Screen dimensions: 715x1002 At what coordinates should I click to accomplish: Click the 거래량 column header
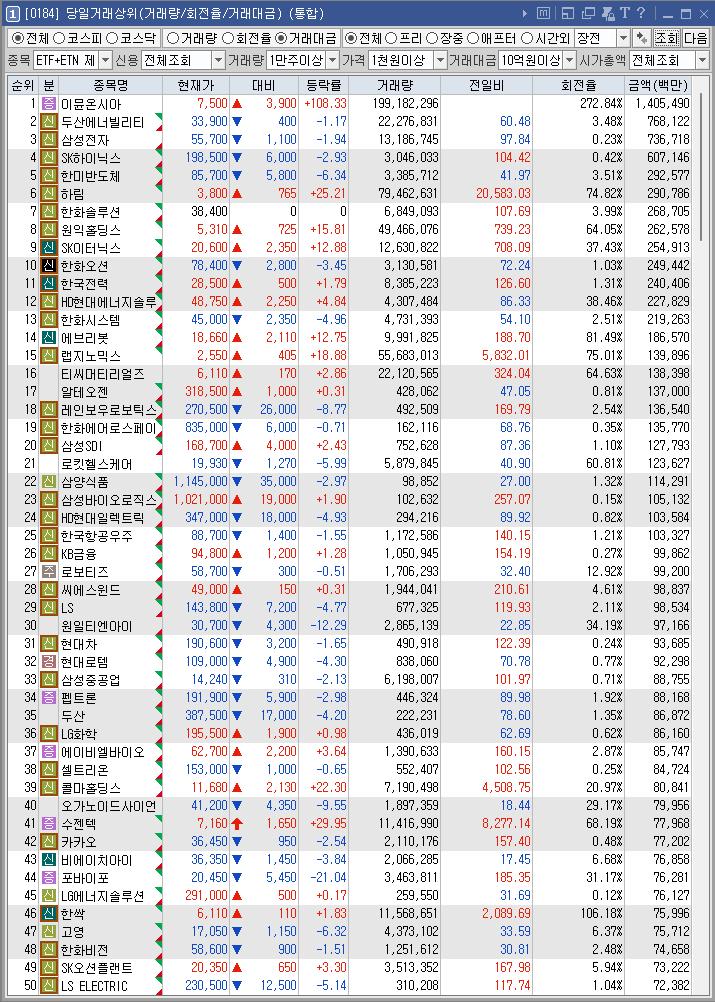point(395,85)
